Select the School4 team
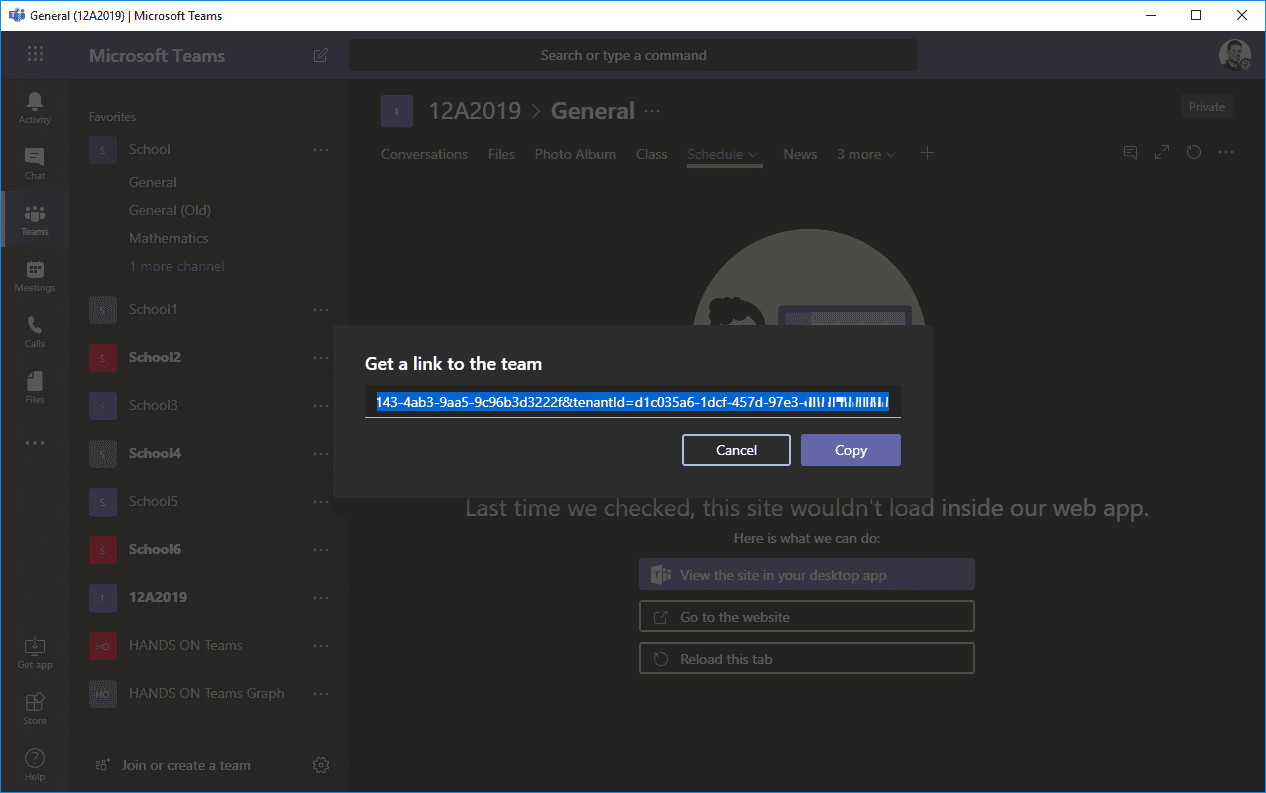The width and height of the screenshot is (1266, 793). click(x=155, y=453)
